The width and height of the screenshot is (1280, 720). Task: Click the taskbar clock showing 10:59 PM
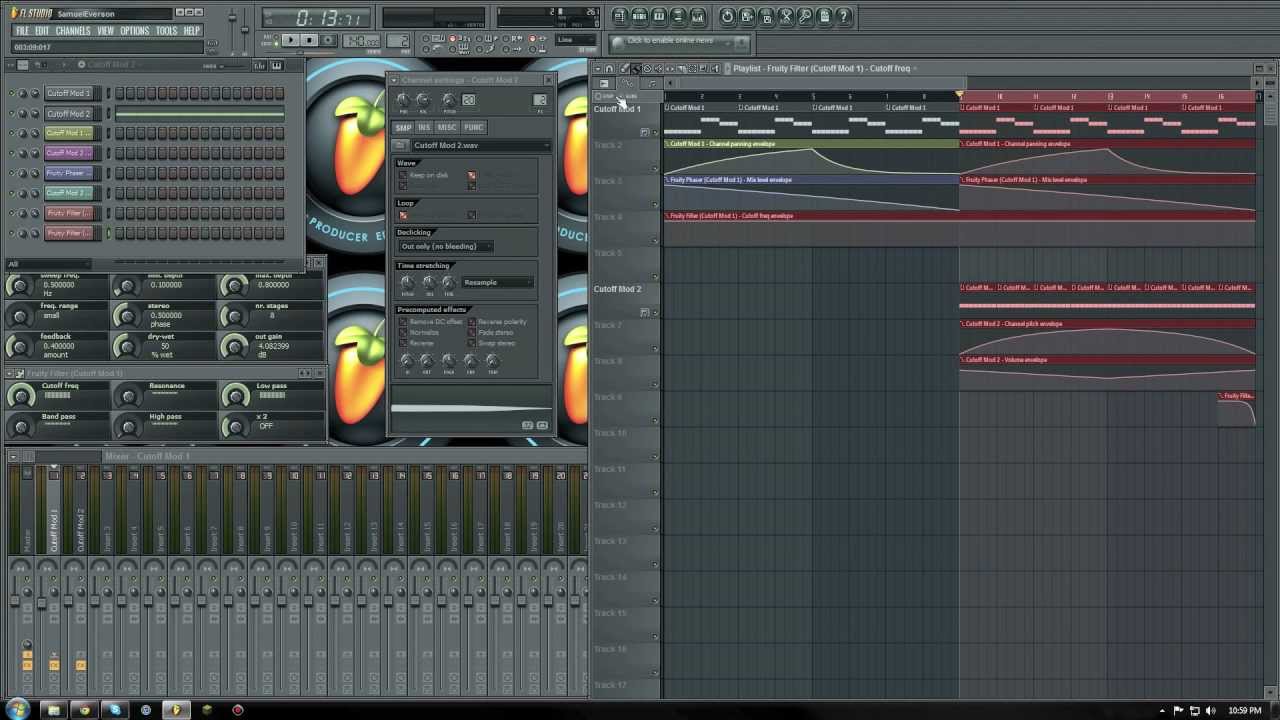(x=1244, y=710)
